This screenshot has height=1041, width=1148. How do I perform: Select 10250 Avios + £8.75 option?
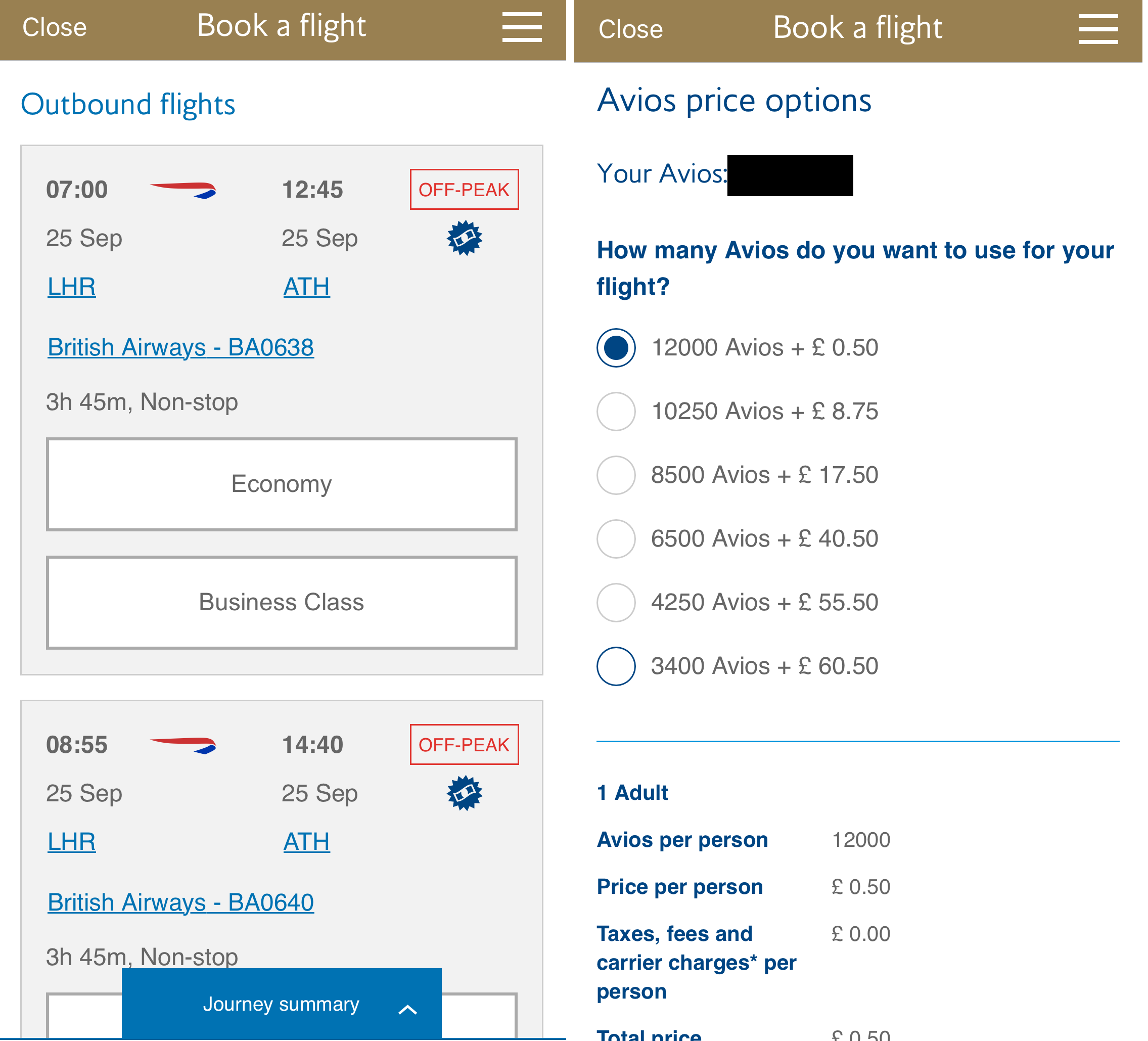(x=616, y=412)
